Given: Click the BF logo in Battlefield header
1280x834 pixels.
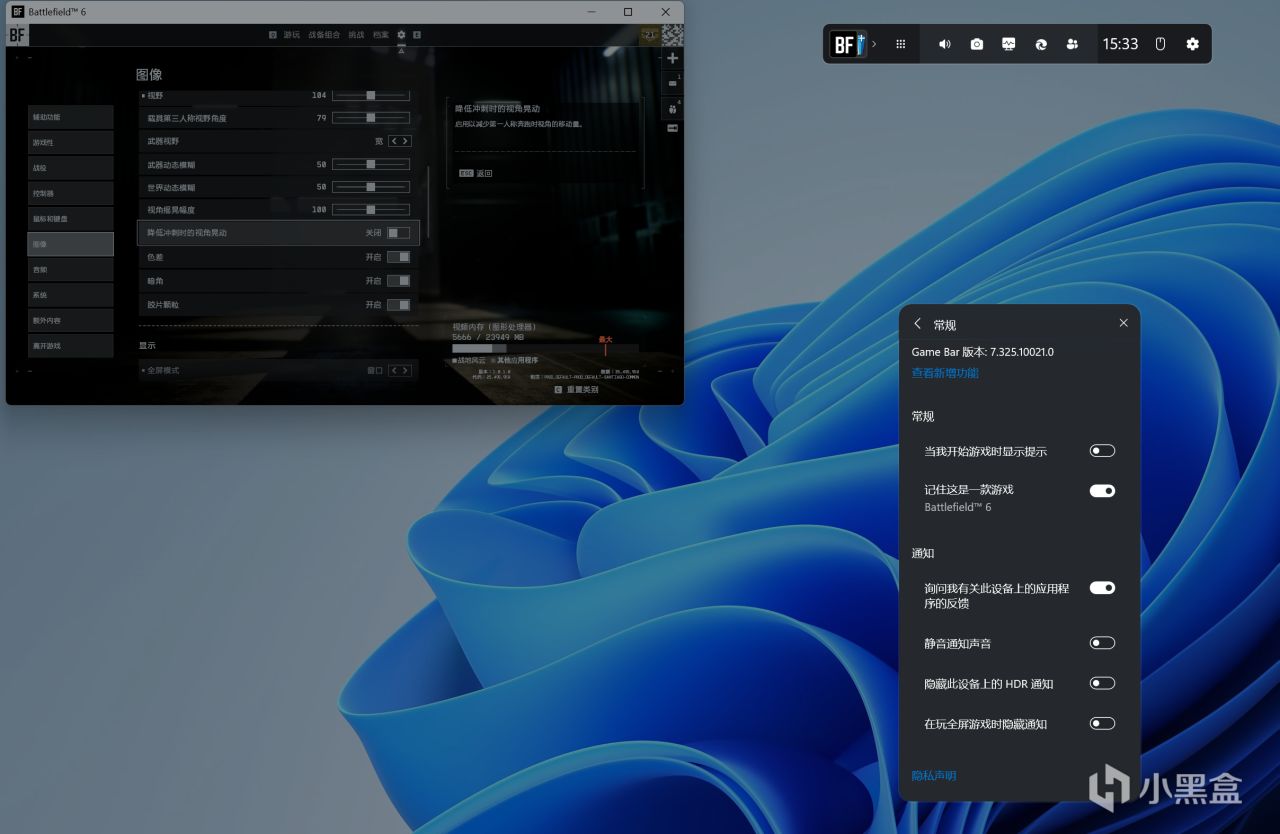Looking at the screenshot, I should 17,36.
